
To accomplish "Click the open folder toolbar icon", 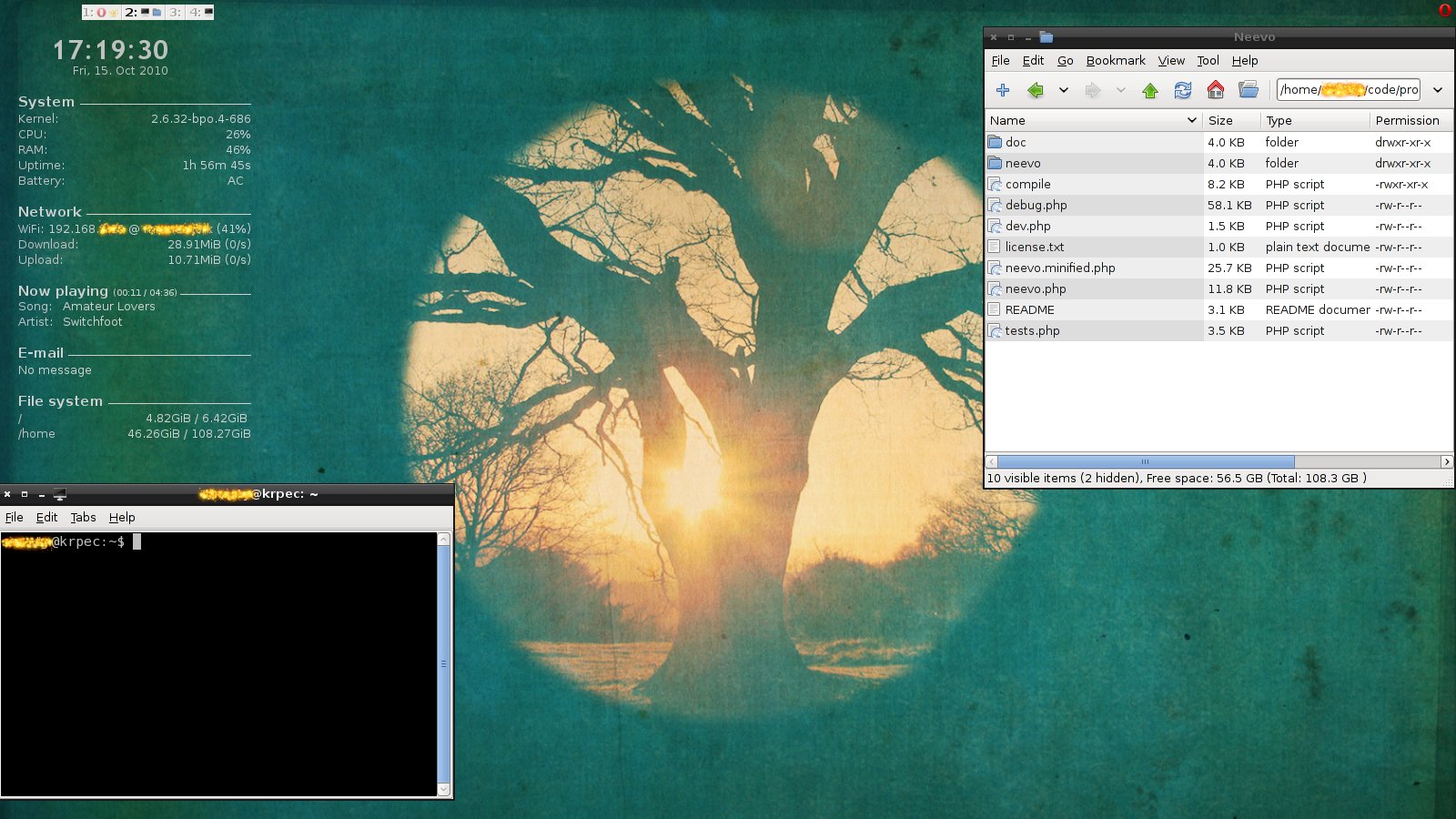I will coord(1249,90).
